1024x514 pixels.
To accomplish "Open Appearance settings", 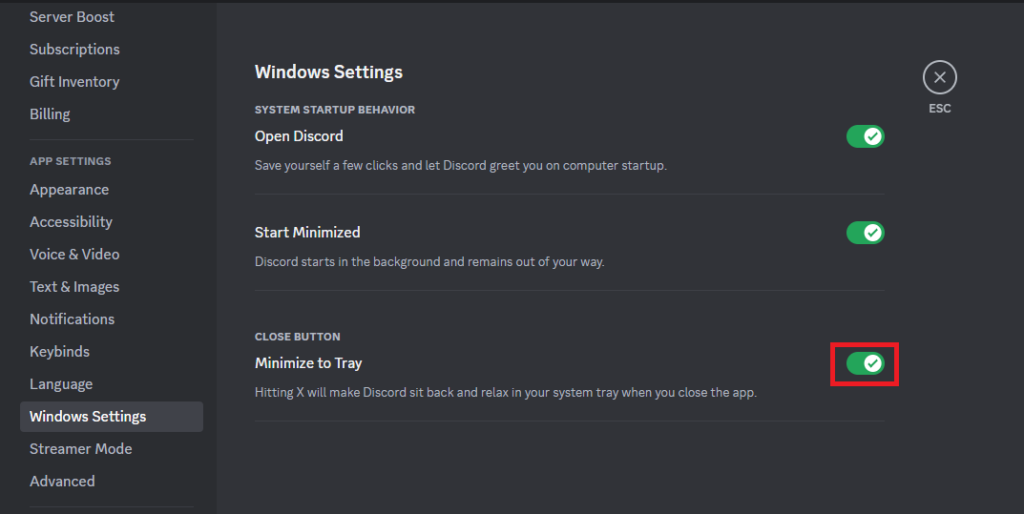I will tap(69, 190).
